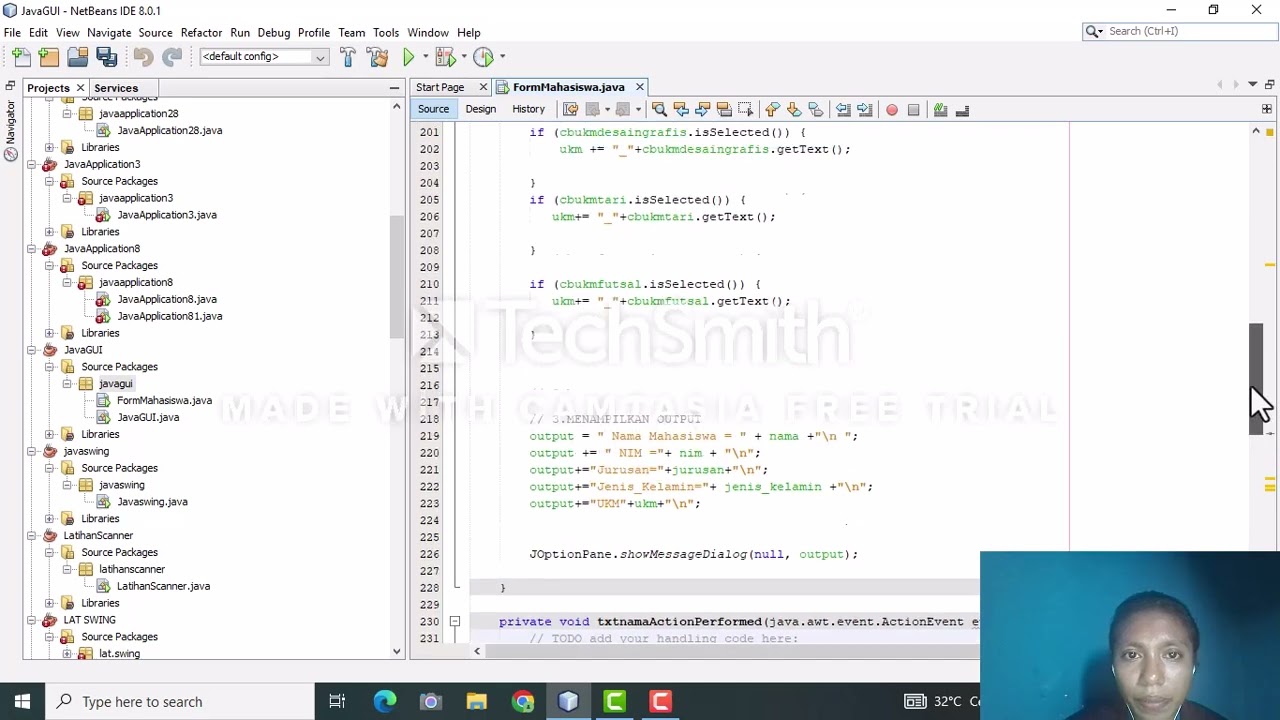Click the vertical editor scrollbar thumb

(1257, 379)
